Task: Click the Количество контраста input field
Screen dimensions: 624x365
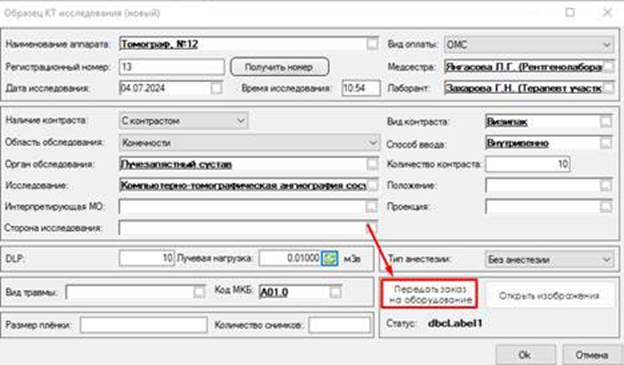Action: point(527,164)
